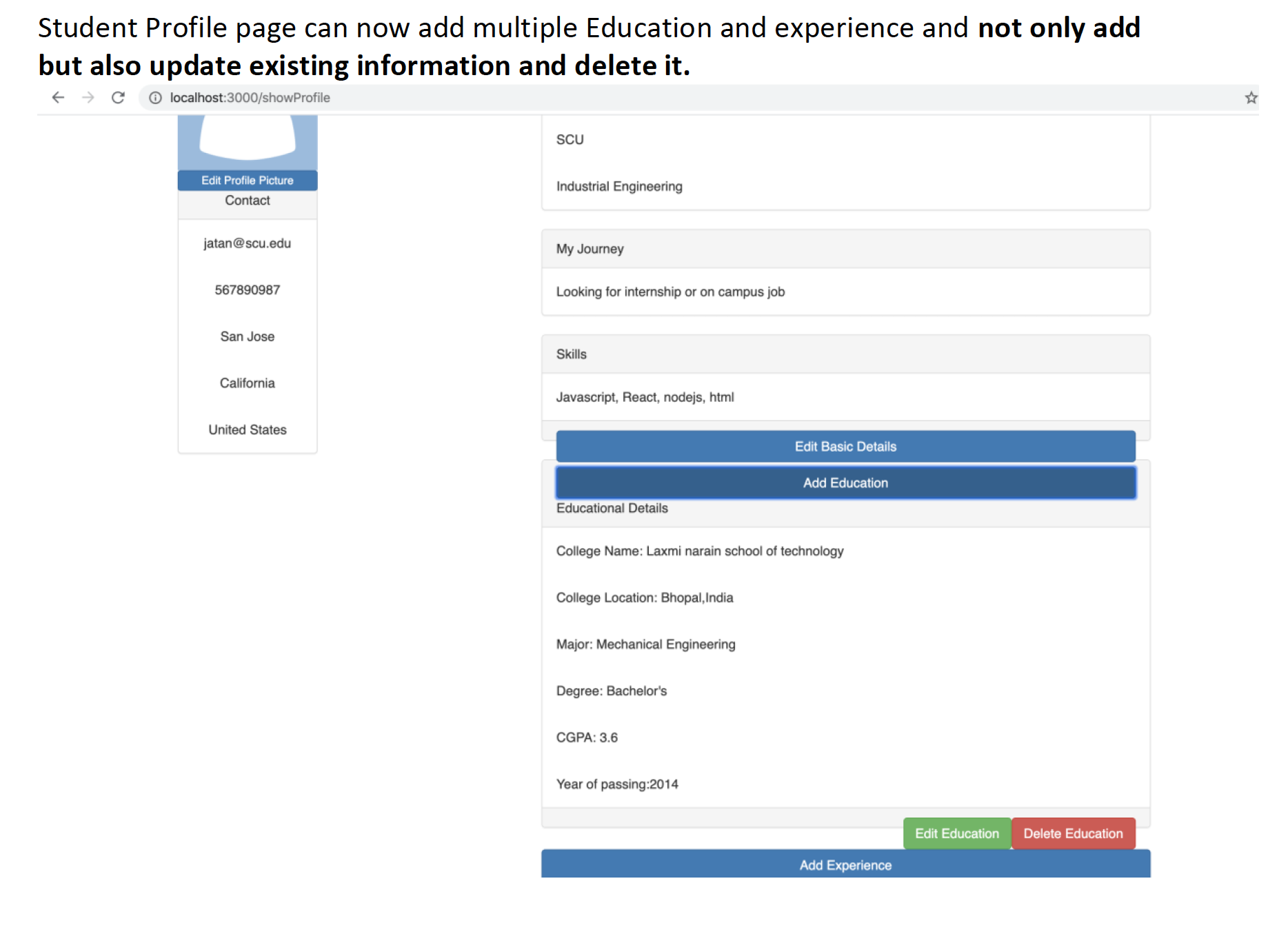Click the localhost:3000/showProfile address field
The width and height of the screenshot is (1288, 932).
[x=698, y=98]
